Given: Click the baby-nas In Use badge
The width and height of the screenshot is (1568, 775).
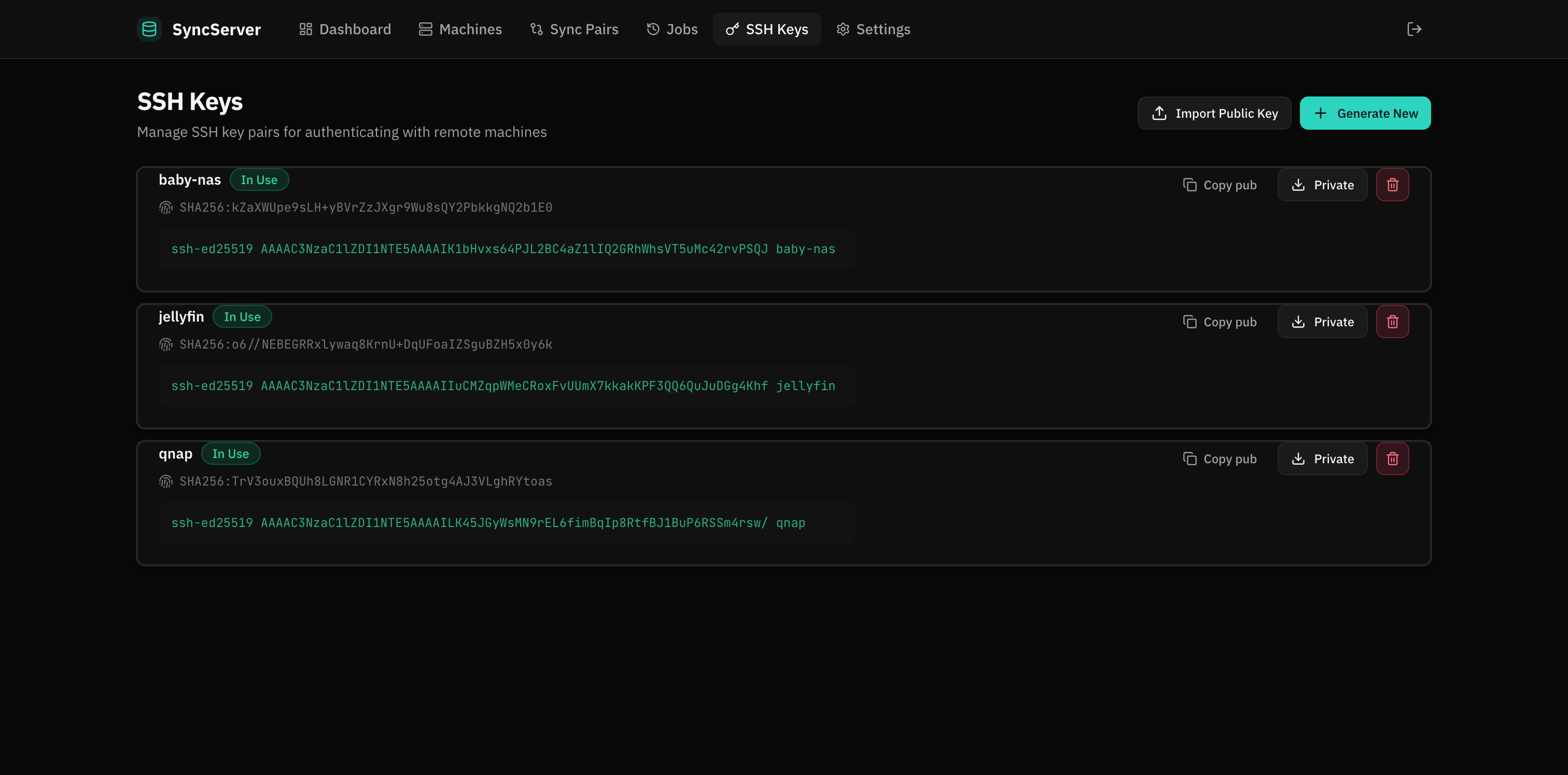Looking at the screenshot, I should [259, 180].
